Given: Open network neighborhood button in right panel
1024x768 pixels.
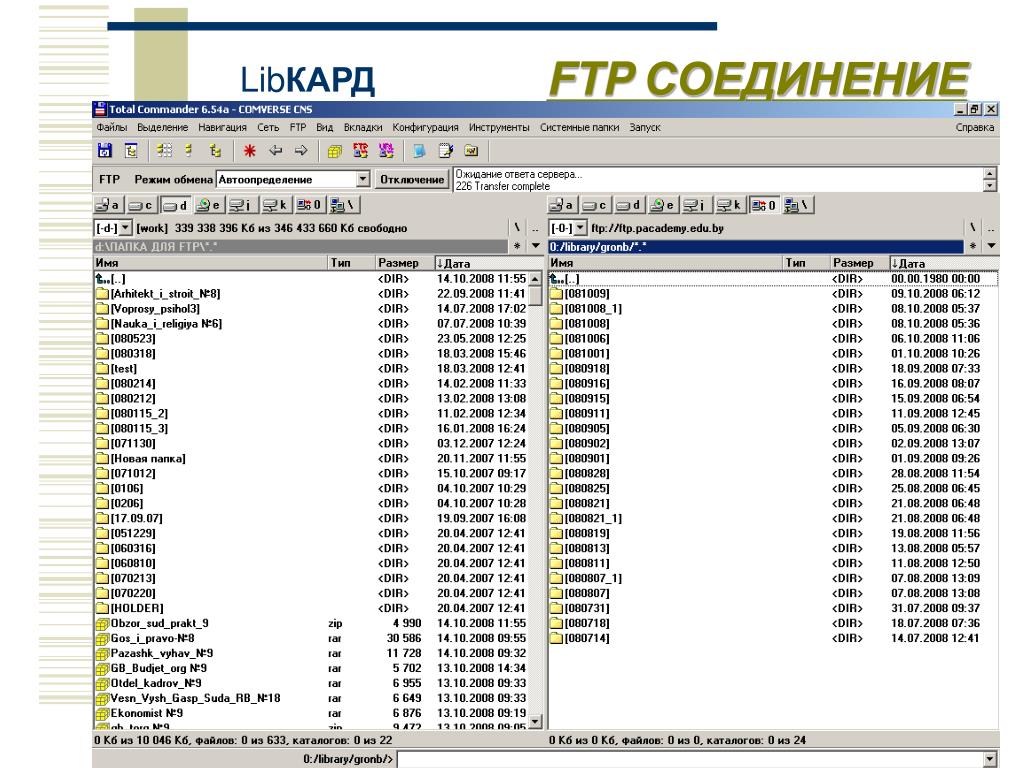Looking at the screenshot, I should click(x=797, y=205).
